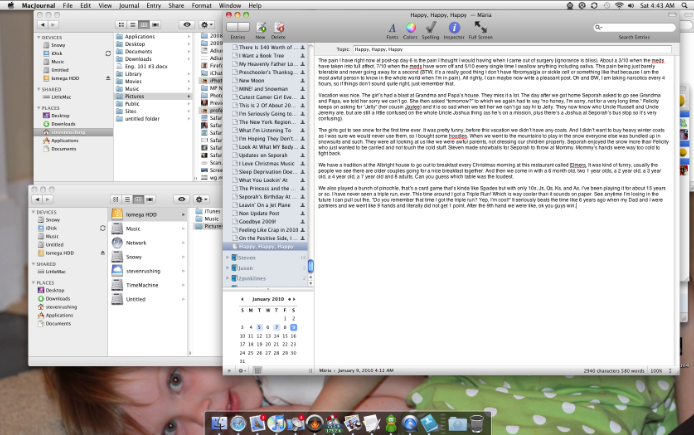Viewport: 694px width, 435px height.
Task: Expand the Steven journal
Action: tap(227, 257)
